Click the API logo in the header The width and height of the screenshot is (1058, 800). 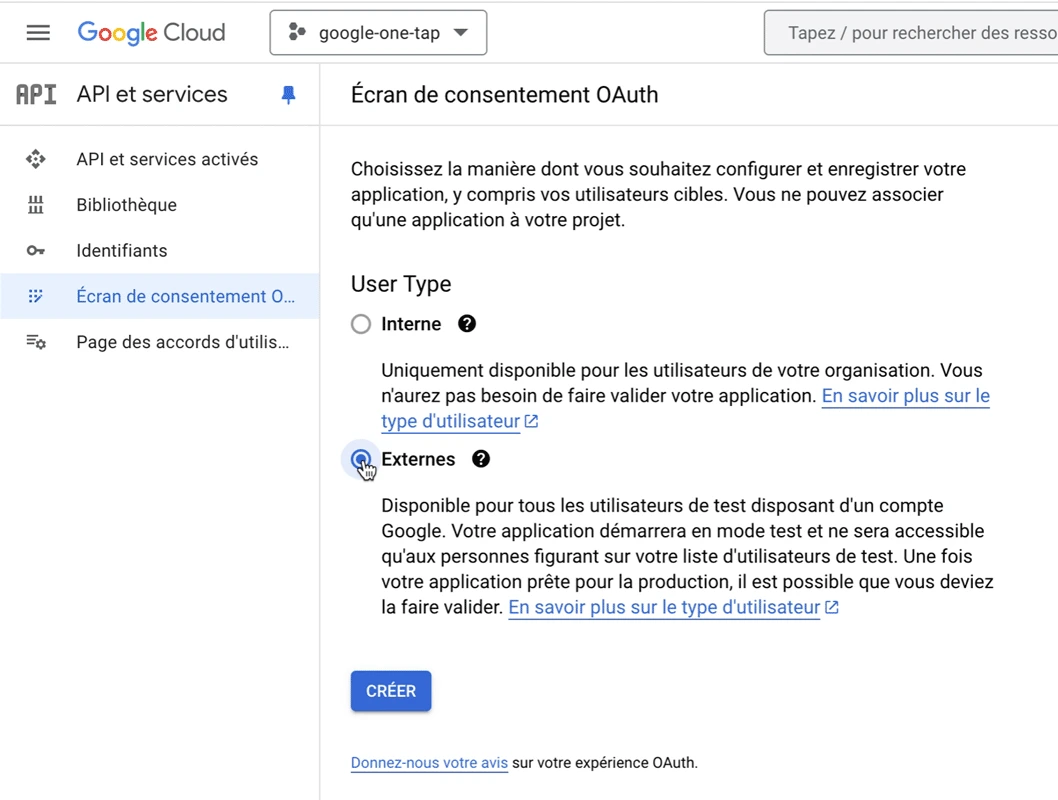tap(36, 93)
